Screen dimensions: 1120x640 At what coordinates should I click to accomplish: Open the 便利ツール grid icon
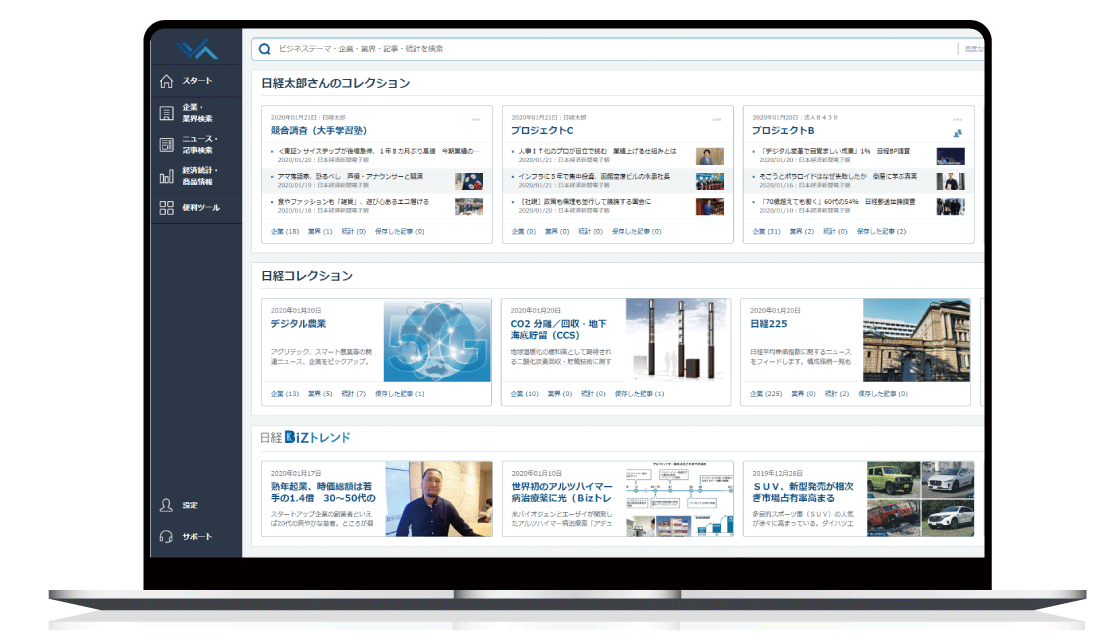[x=166, y=207]
